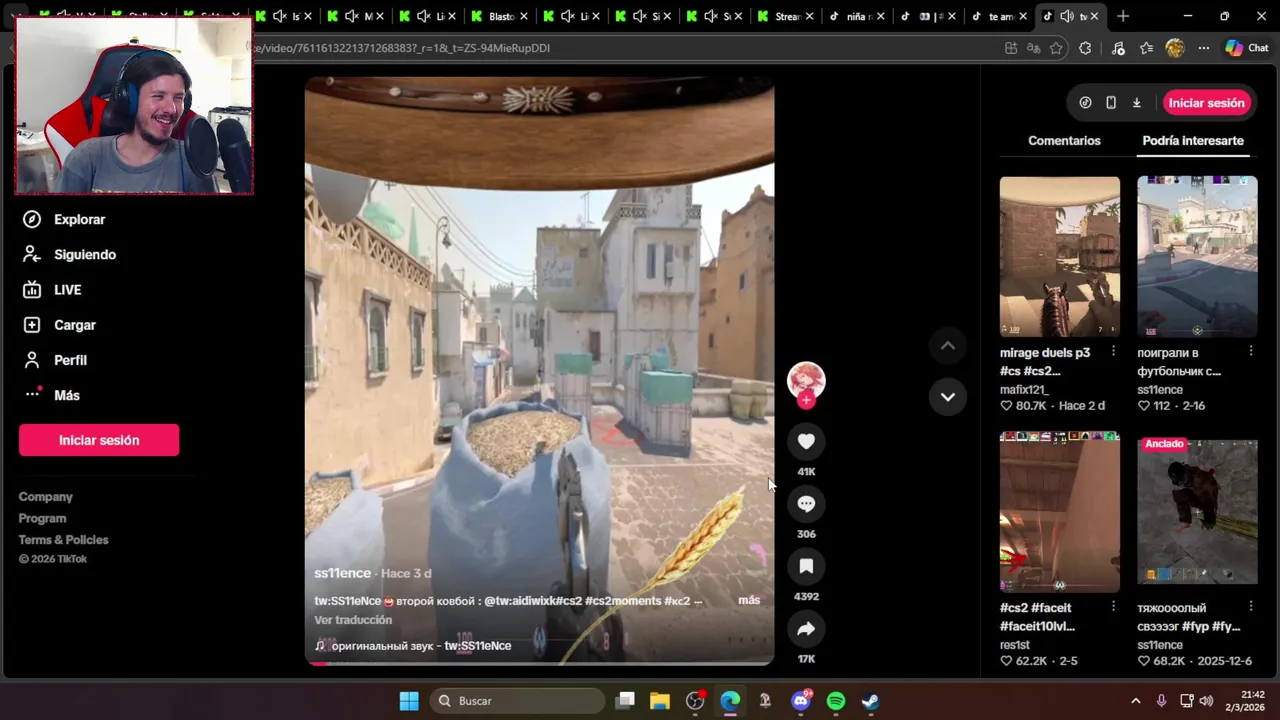1280x720 pixels.
Task: Switch to the 'niña' TikTok browser tab
Action: [x=856, y=16]
